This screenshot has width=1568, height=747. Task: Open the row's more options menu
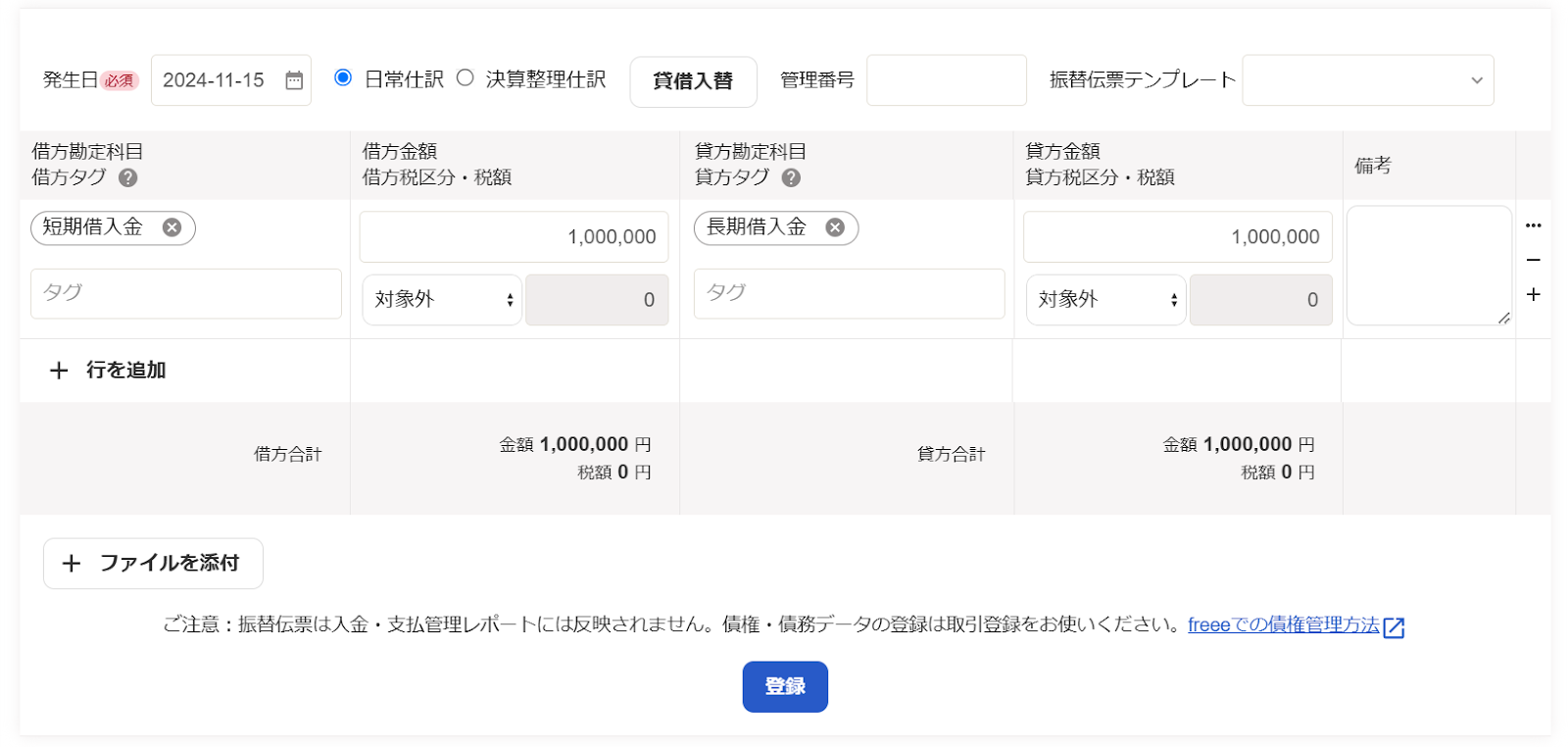click(1534, 225)
